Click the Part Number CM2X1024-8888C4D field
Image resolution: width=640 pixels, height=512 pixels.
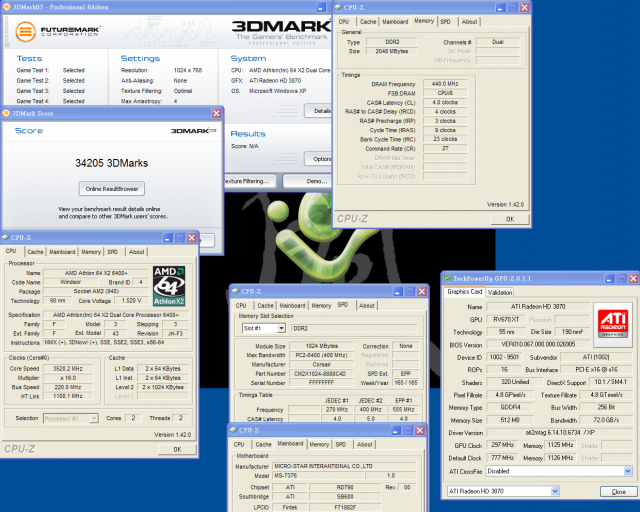click(x=320, y=374)
